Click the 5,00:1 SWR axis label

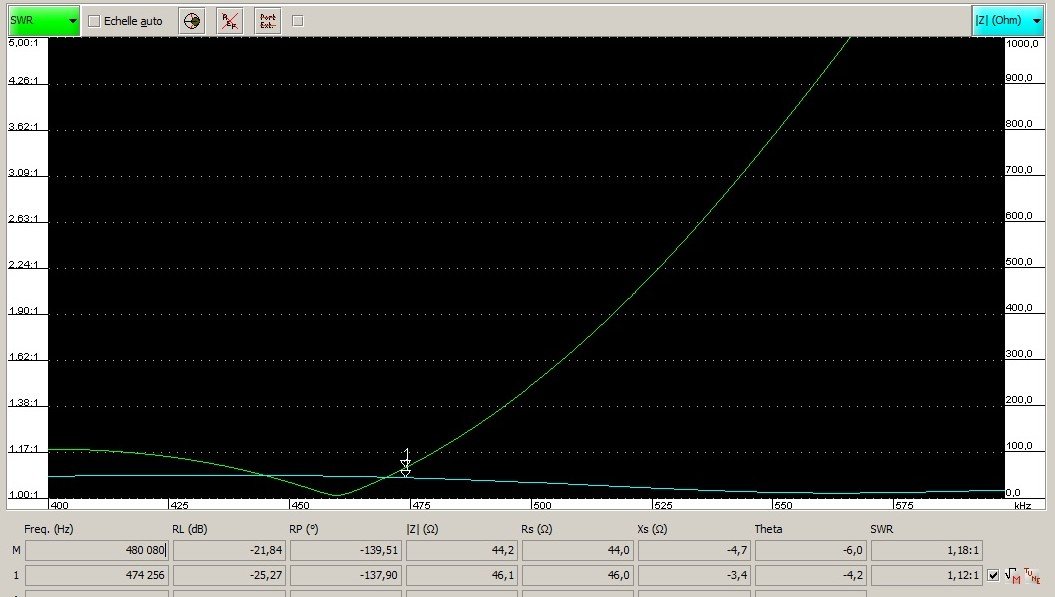coord(24,42)
